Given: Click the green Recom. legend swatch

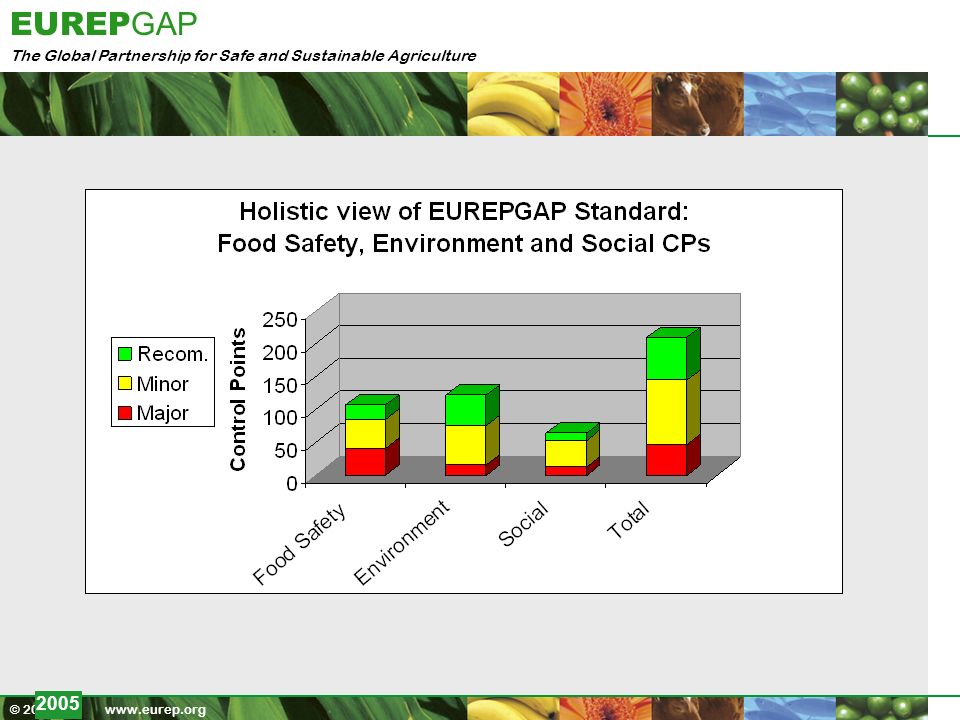Looking at the screenshot, I should tap(125, 354).
